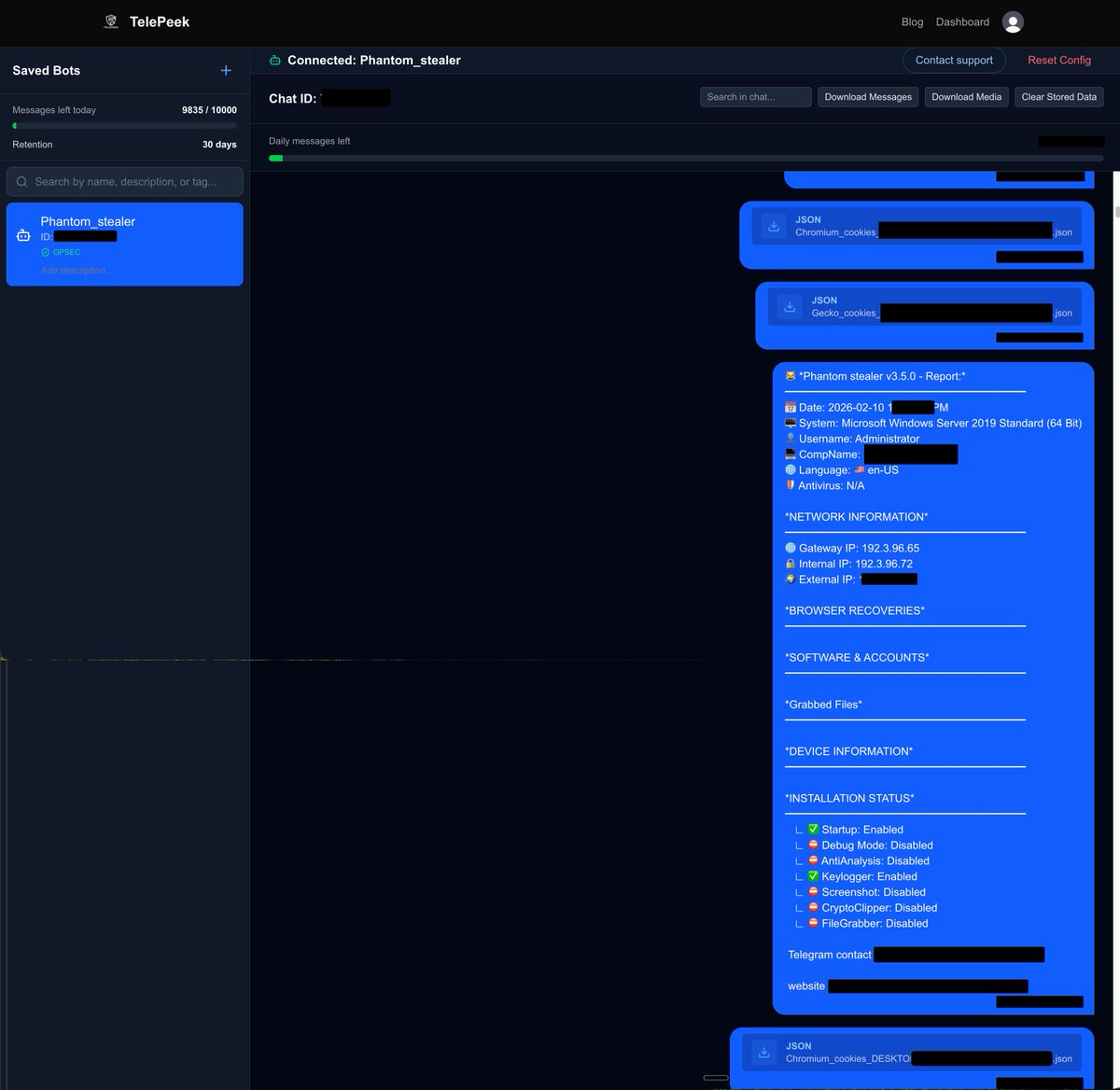
Task: Click the Antivirus: N/A line
Action: point(825,485)
